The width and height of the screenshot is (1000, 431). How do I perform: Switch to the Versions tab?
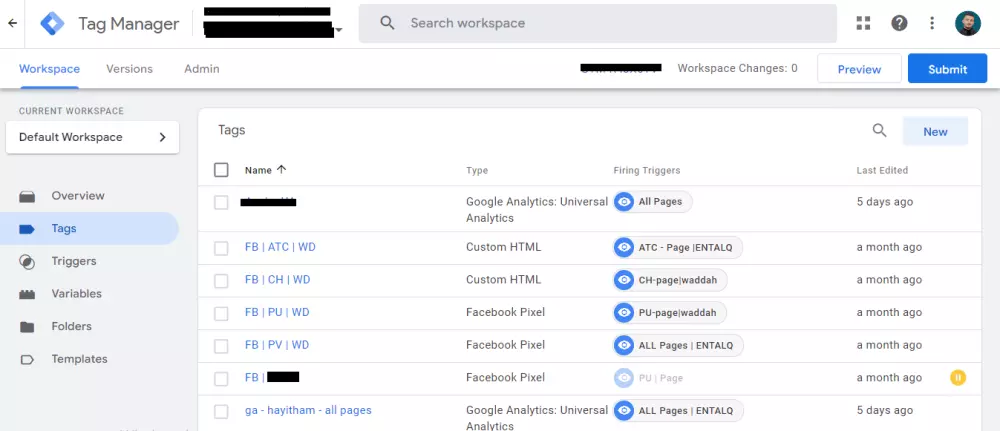pyautogui.click(x=129, y=69)
